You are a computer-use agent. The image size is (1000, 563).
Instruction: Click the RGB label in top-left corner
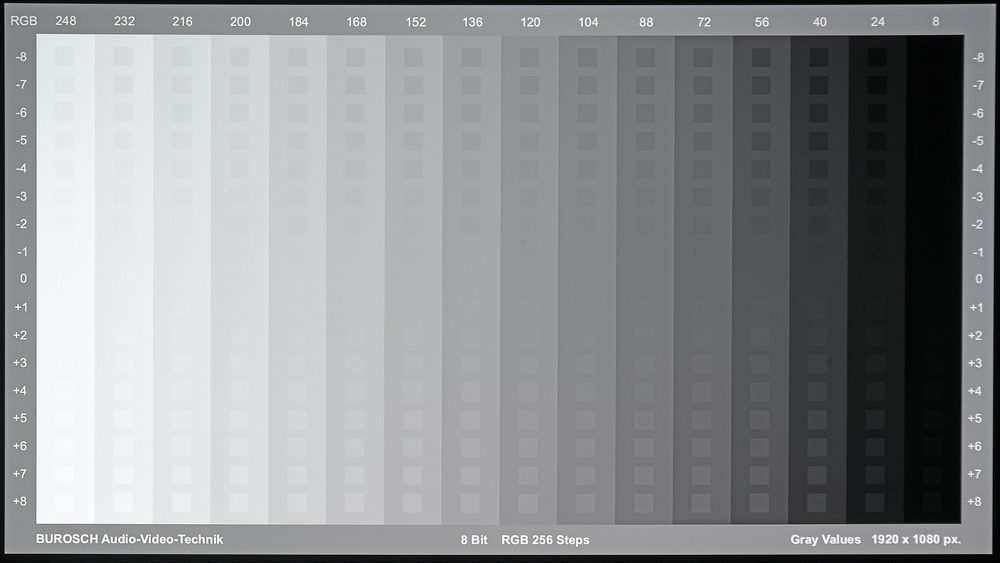[22, 21]
